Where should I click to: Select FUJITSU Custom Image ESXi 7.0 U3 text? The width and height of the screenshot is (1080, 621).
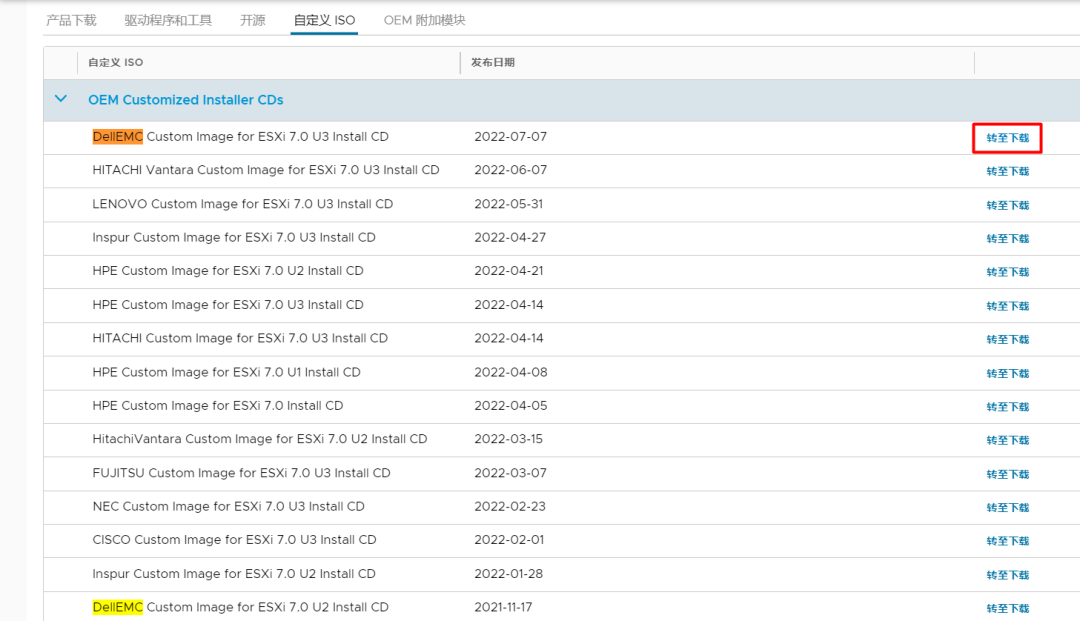click(242, 473)
